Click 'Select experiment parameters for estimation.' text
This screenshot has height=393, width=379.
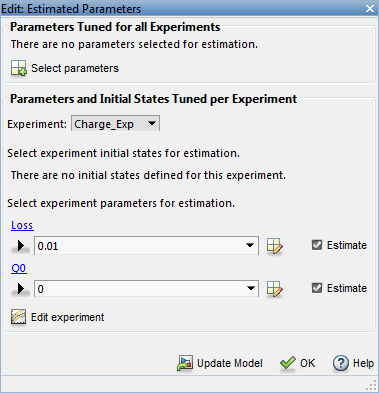(121, 203)
